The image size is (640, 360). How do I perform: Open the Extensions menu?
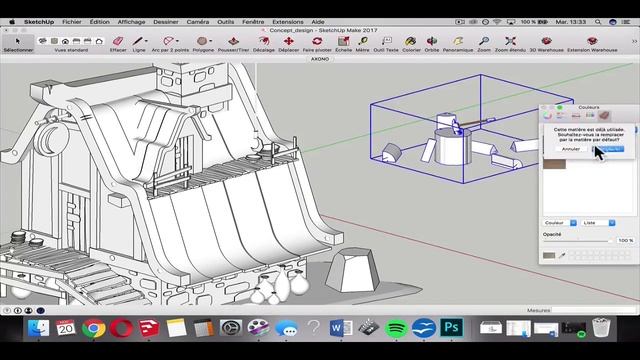288,22
